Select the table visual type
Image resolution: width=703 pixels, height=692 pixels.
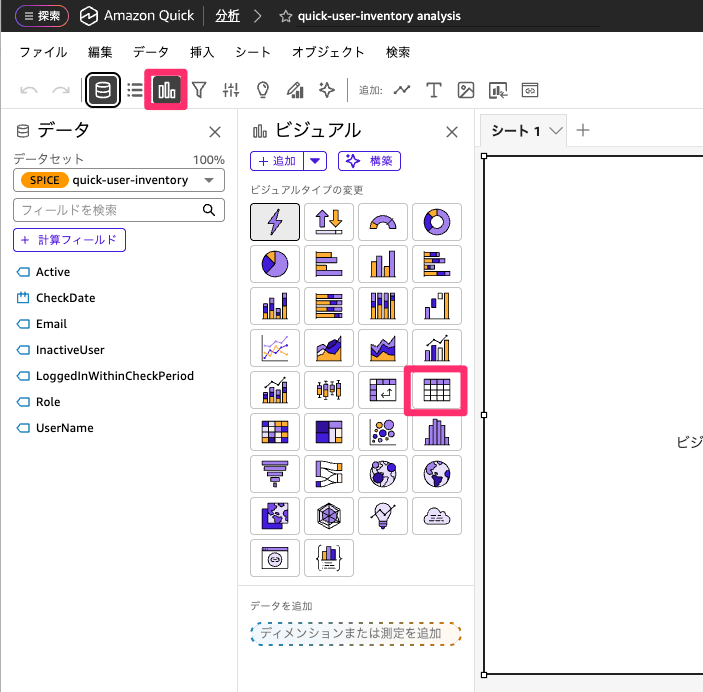point(437,390)
